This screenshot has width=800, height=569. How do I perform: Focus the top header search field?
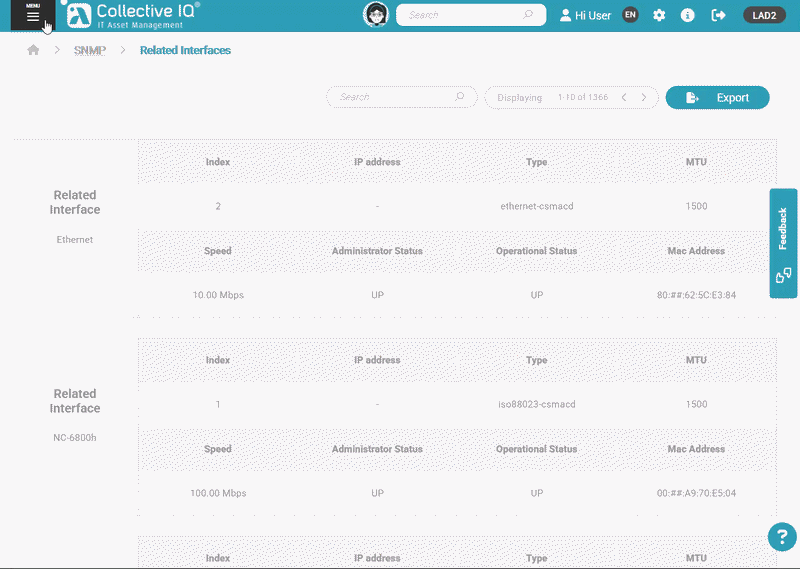tap(460, 15)
